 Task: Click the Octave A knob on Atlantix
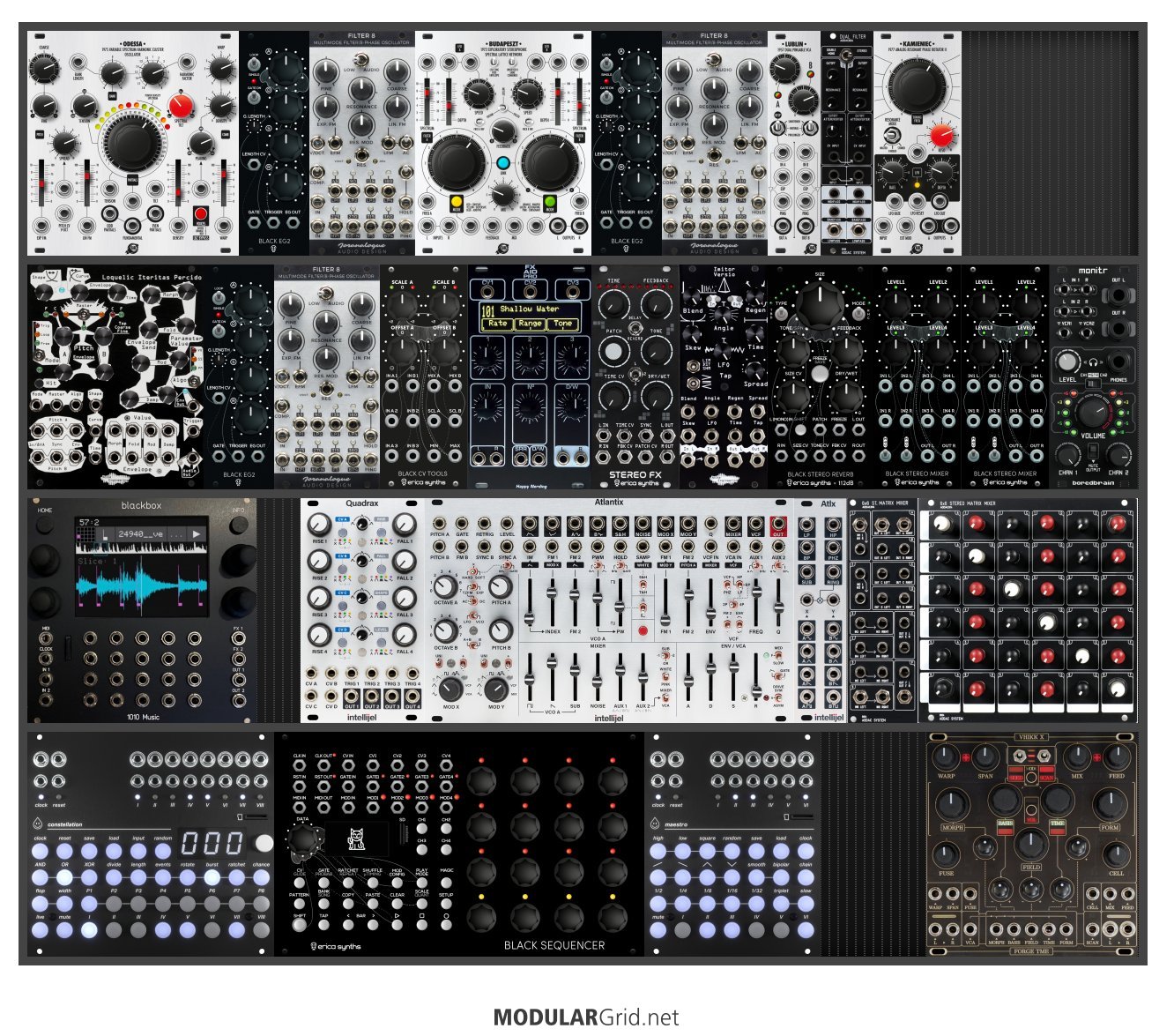click(x=445, y=586)
